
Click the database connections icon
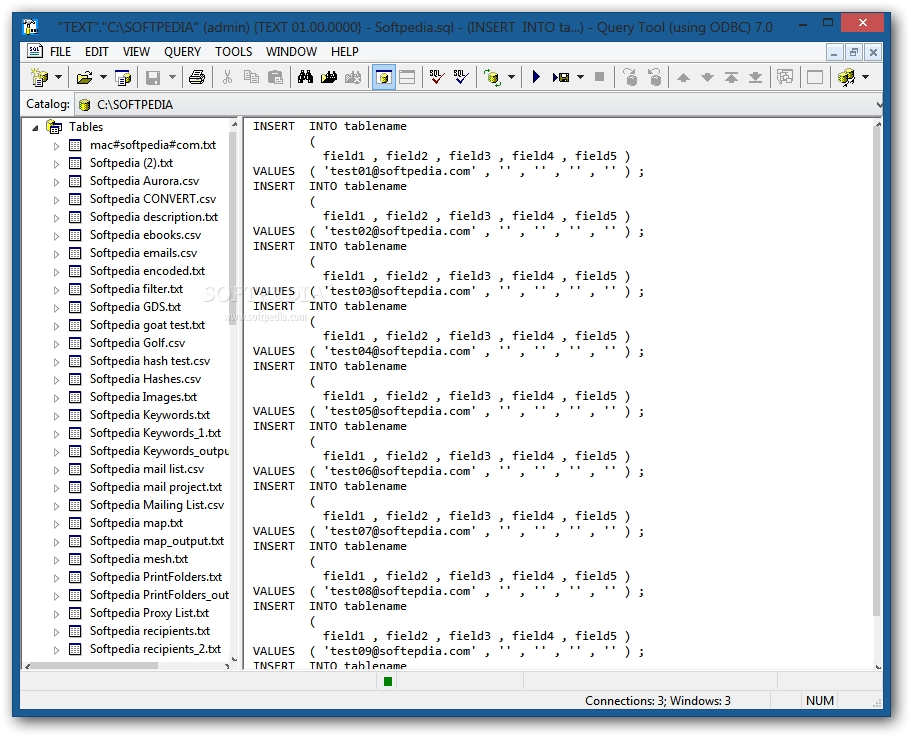[847, 77]
